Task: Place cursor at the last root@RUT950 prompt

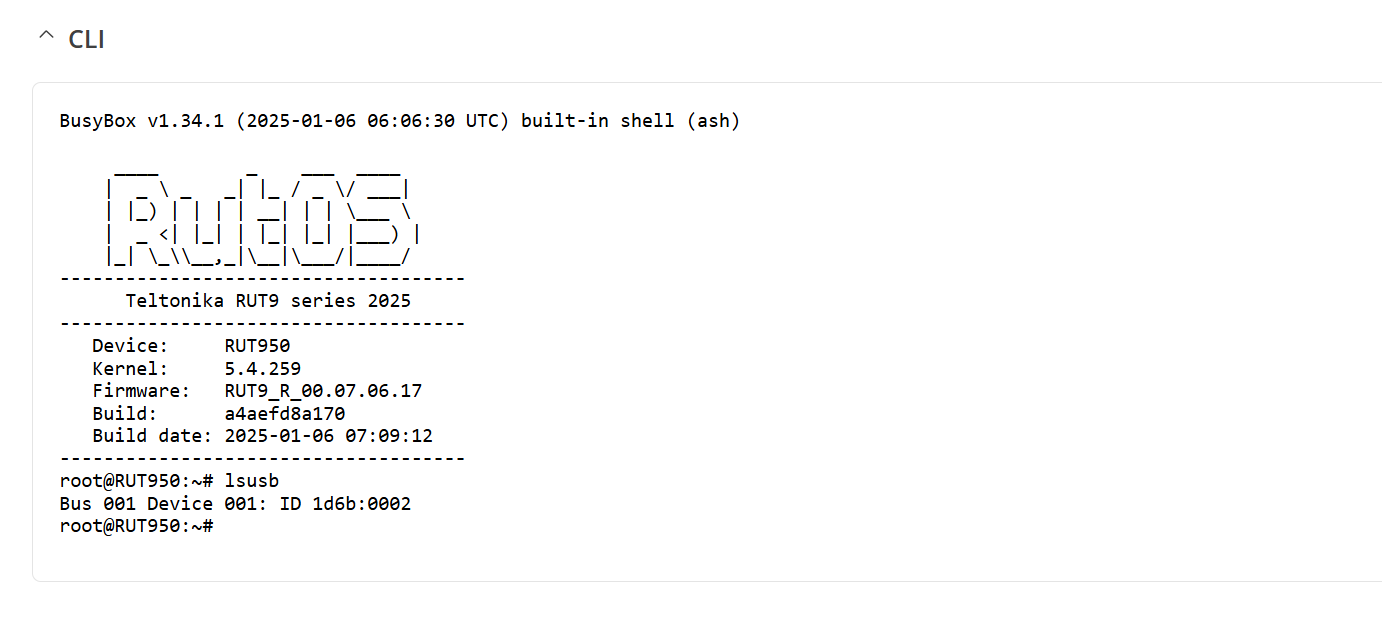Action: point(137,526)
